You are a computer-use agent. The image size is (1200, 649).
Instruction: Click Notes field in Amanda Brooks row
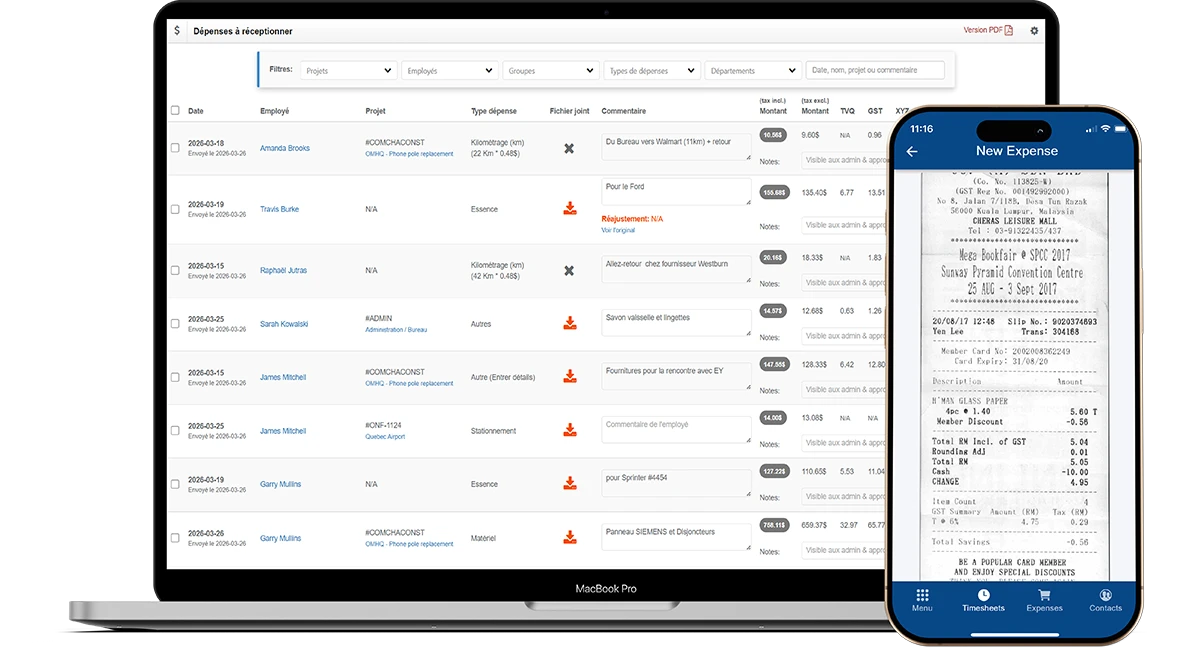[x=844, y=160]
